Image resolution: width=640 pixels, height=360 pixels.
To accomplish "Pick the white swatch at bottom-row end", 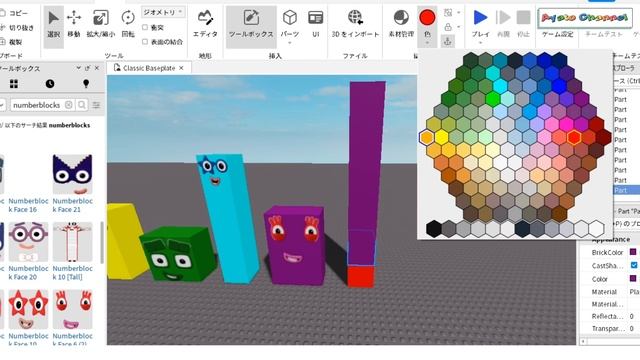I will point(596,229).
